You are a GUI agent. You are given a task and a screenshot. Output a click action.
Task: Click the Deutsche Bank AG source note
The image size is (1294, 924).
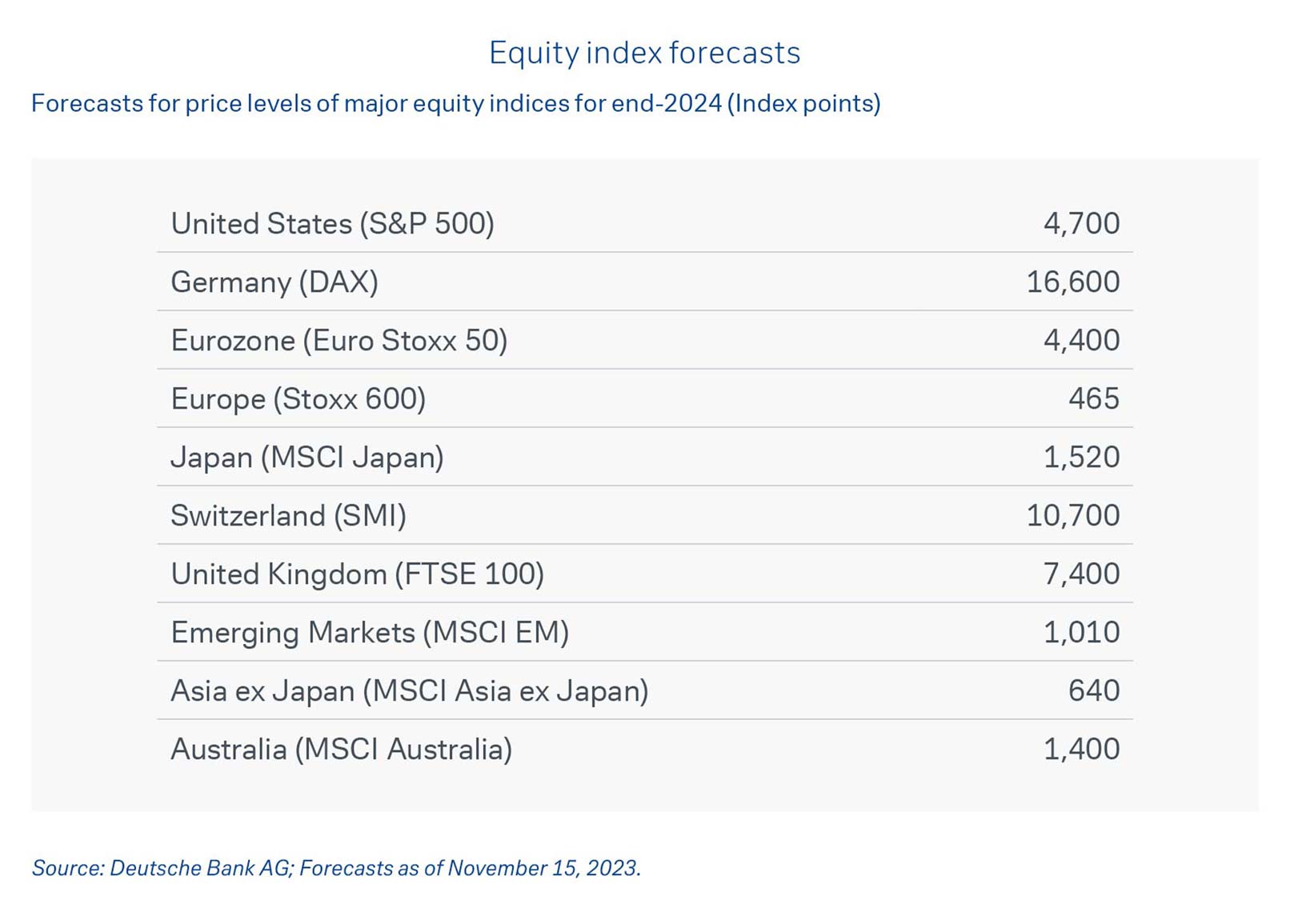pos(336,868)
